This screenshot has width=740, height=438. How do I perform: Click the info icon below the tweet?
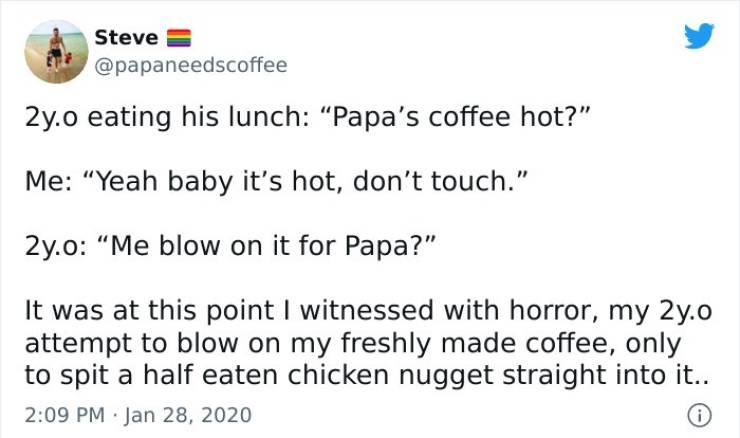(700, 414)
